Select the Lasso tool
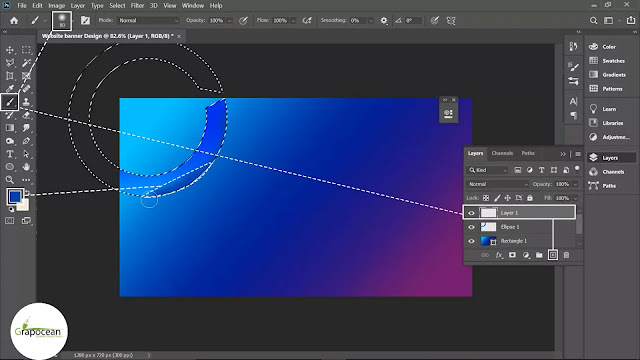The width and height of the screenshot is (640, 360). 10,62
